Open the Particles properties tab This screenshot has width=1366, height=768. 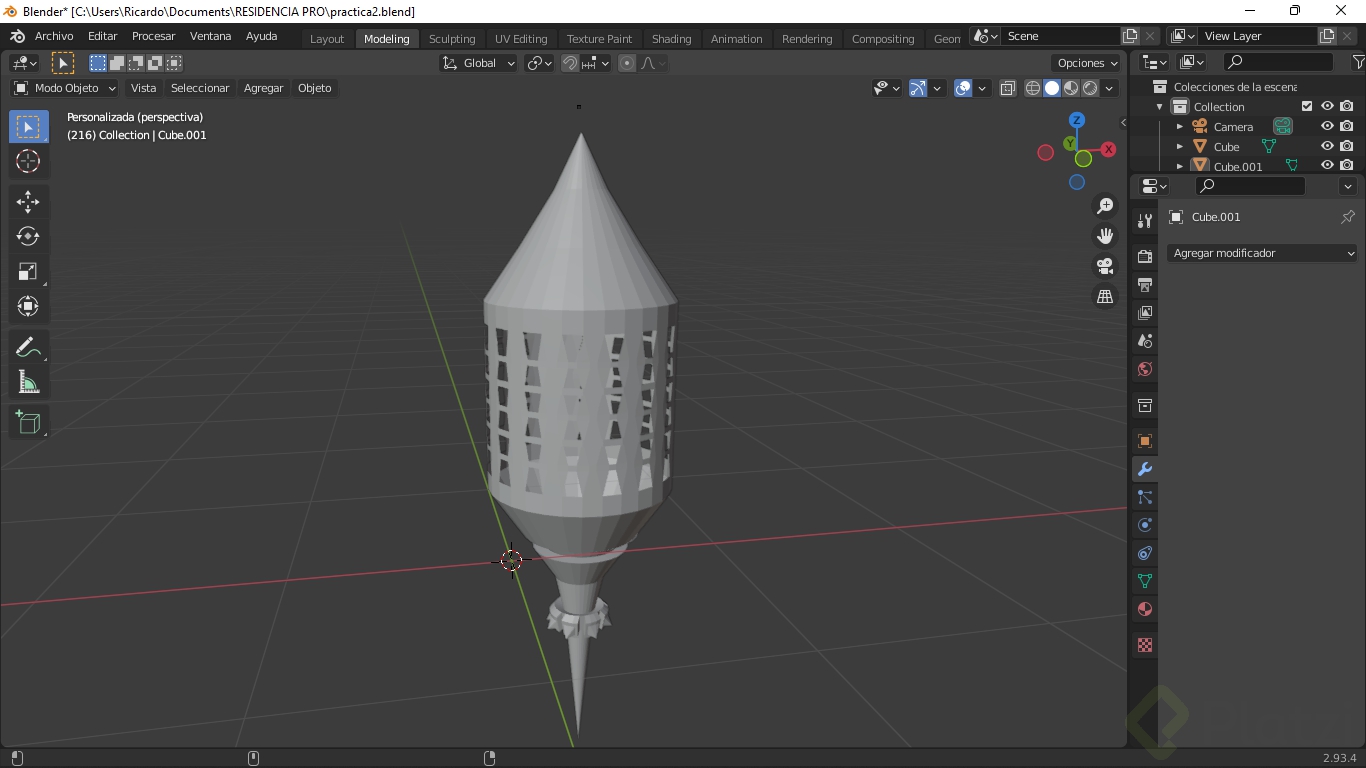pos(1145,497)
